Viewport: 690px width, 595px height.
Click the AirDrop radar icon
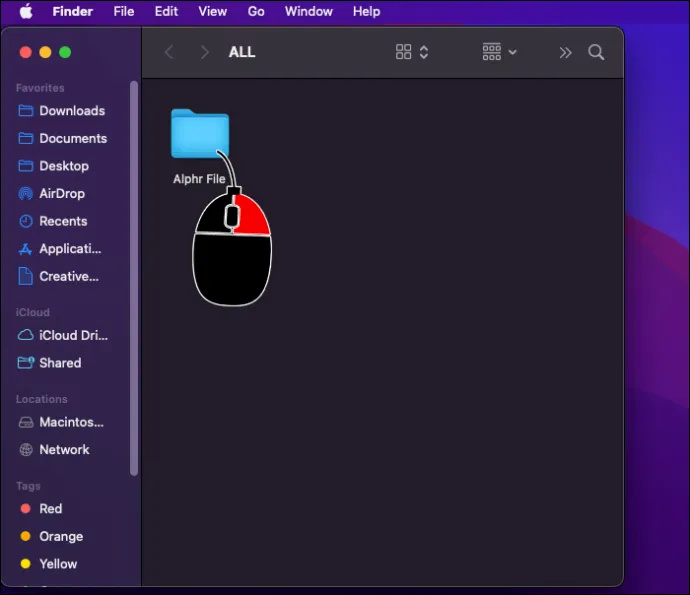point(26,194)
